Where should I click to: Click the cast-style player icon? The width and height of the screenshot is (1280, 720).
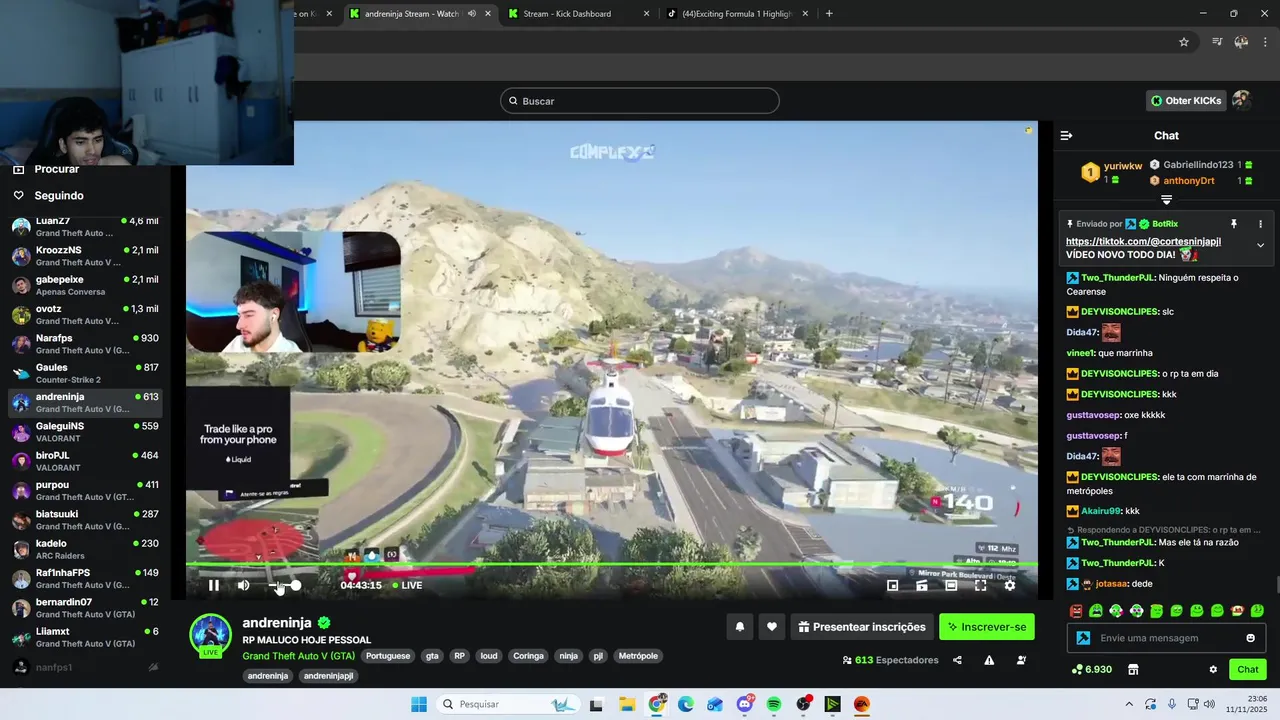click(x=922, y=585)
